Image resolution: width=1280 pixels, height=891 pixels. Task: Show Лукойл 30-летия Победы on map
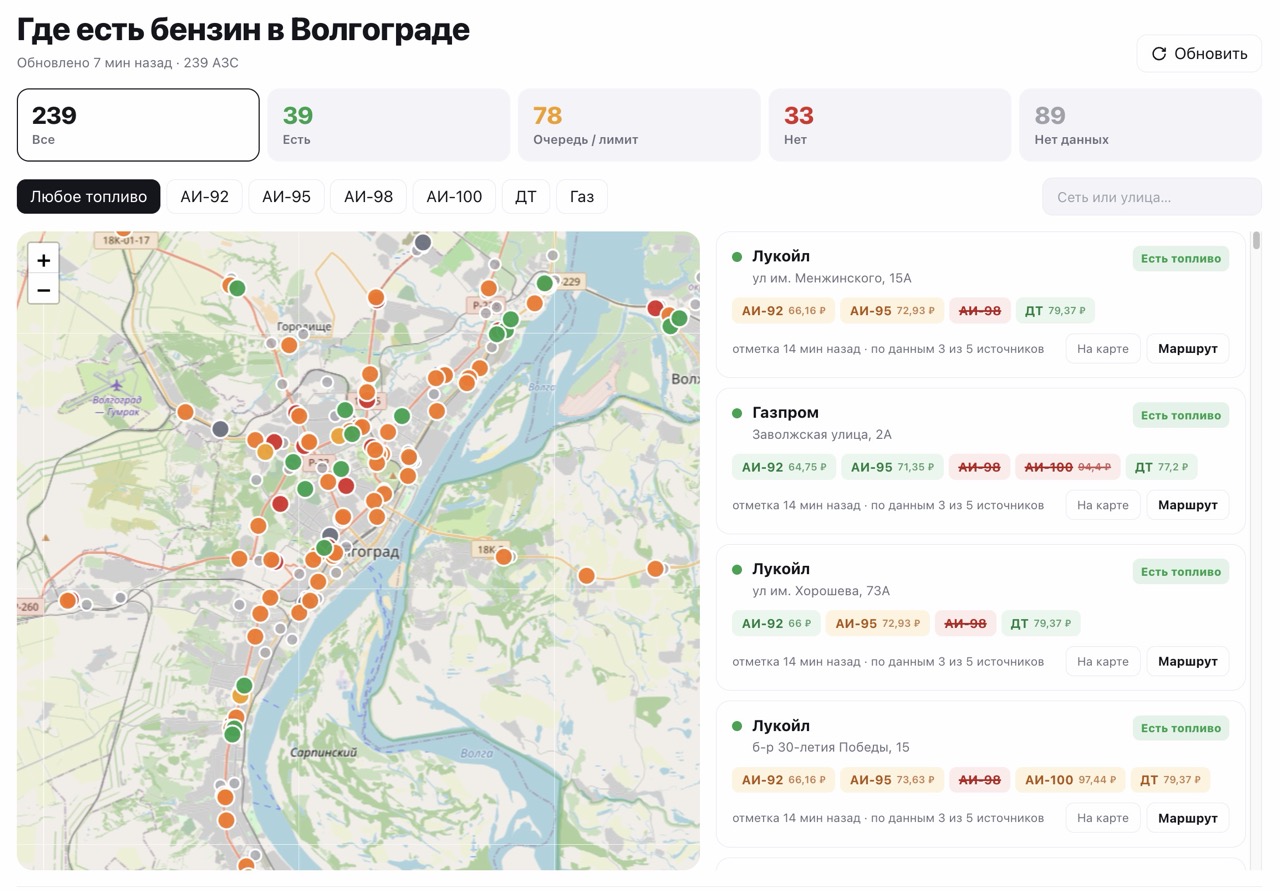pos(1103,818)
